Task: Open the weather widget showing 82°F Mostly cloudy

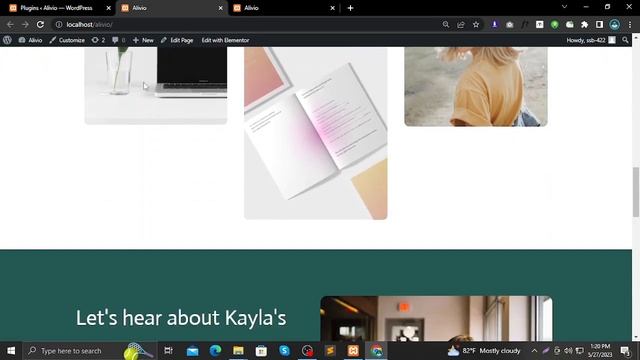Action: click(x=484, y=351)
